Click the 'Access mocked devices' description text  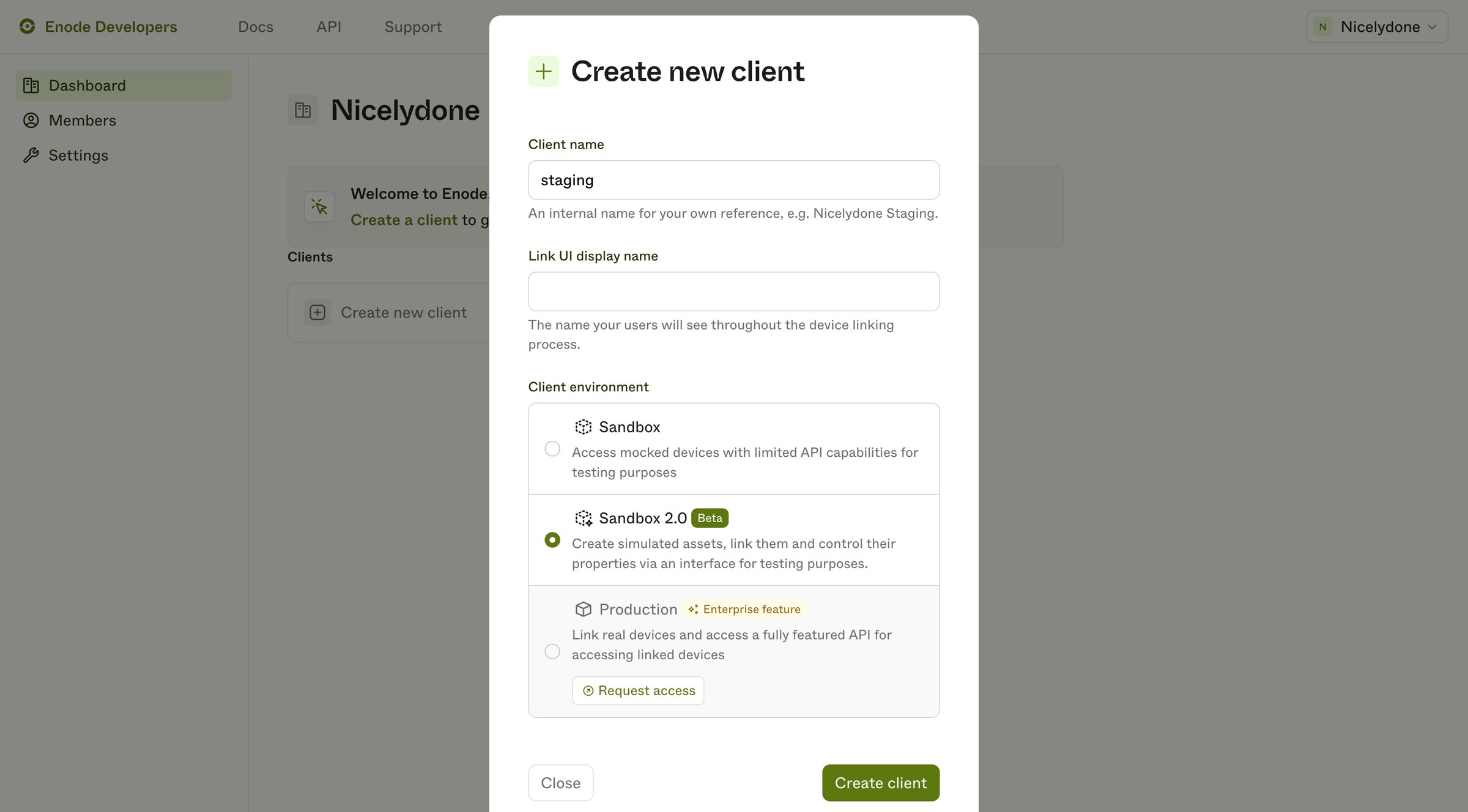click(x=745, y=462)
